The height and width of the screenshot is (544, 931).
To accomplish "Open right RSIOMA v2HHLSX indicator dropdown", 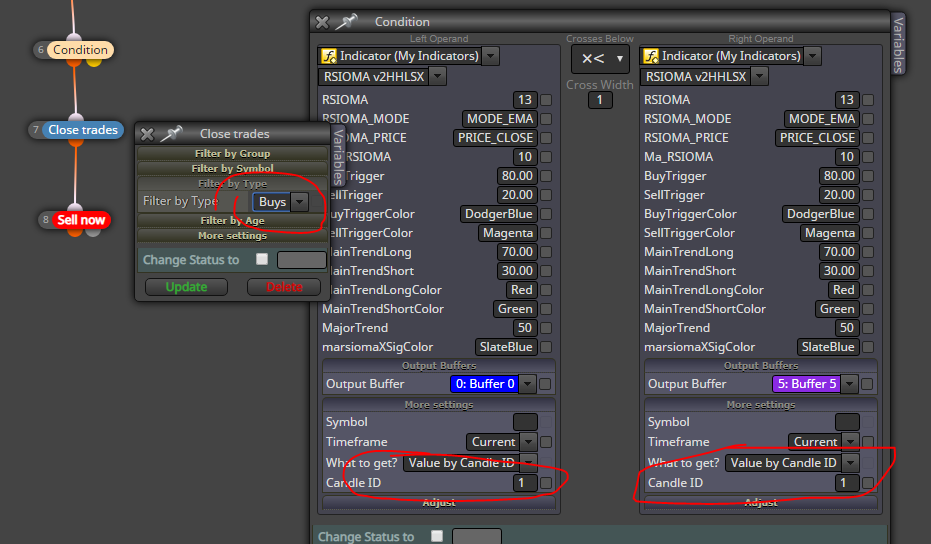I will point(759,77).
